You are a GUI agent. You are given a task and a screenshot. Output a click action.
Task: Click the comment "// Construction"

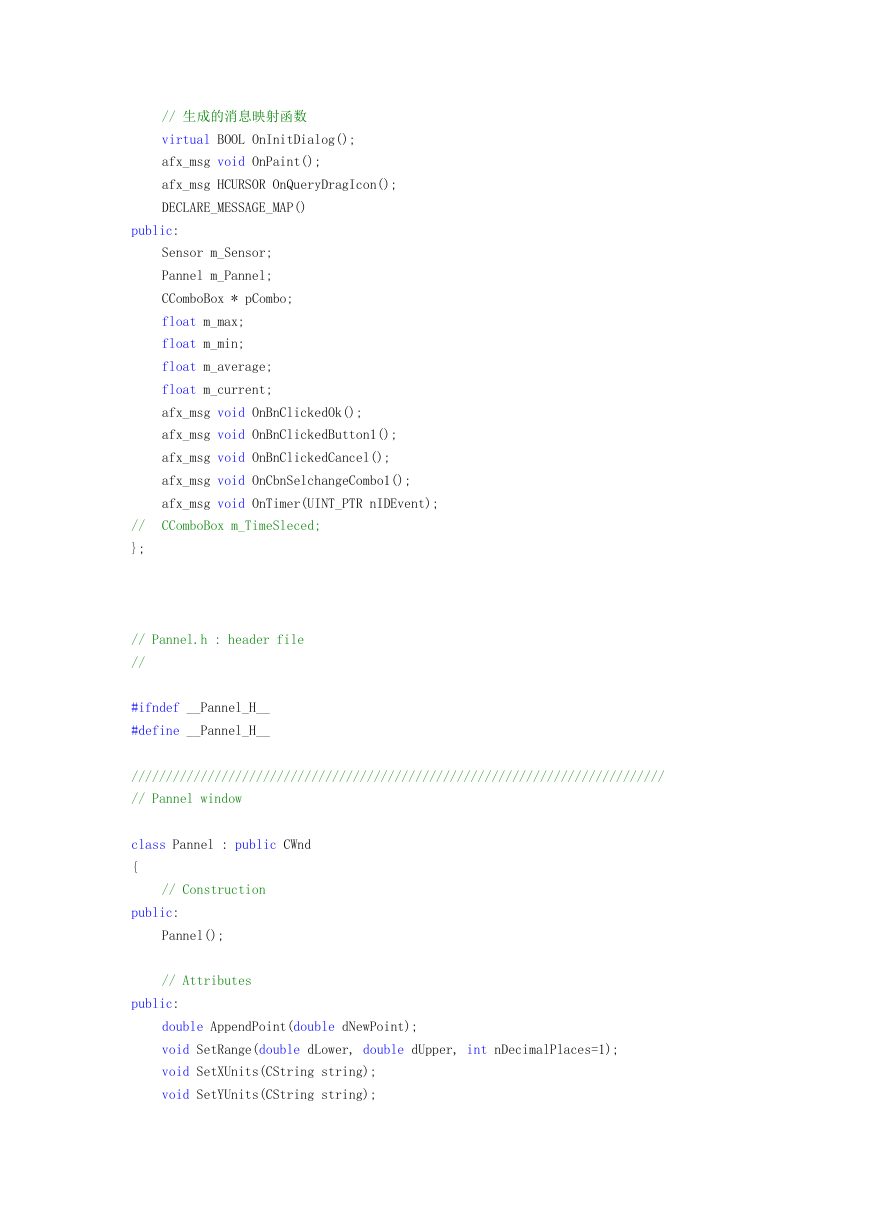pos(214,890)
